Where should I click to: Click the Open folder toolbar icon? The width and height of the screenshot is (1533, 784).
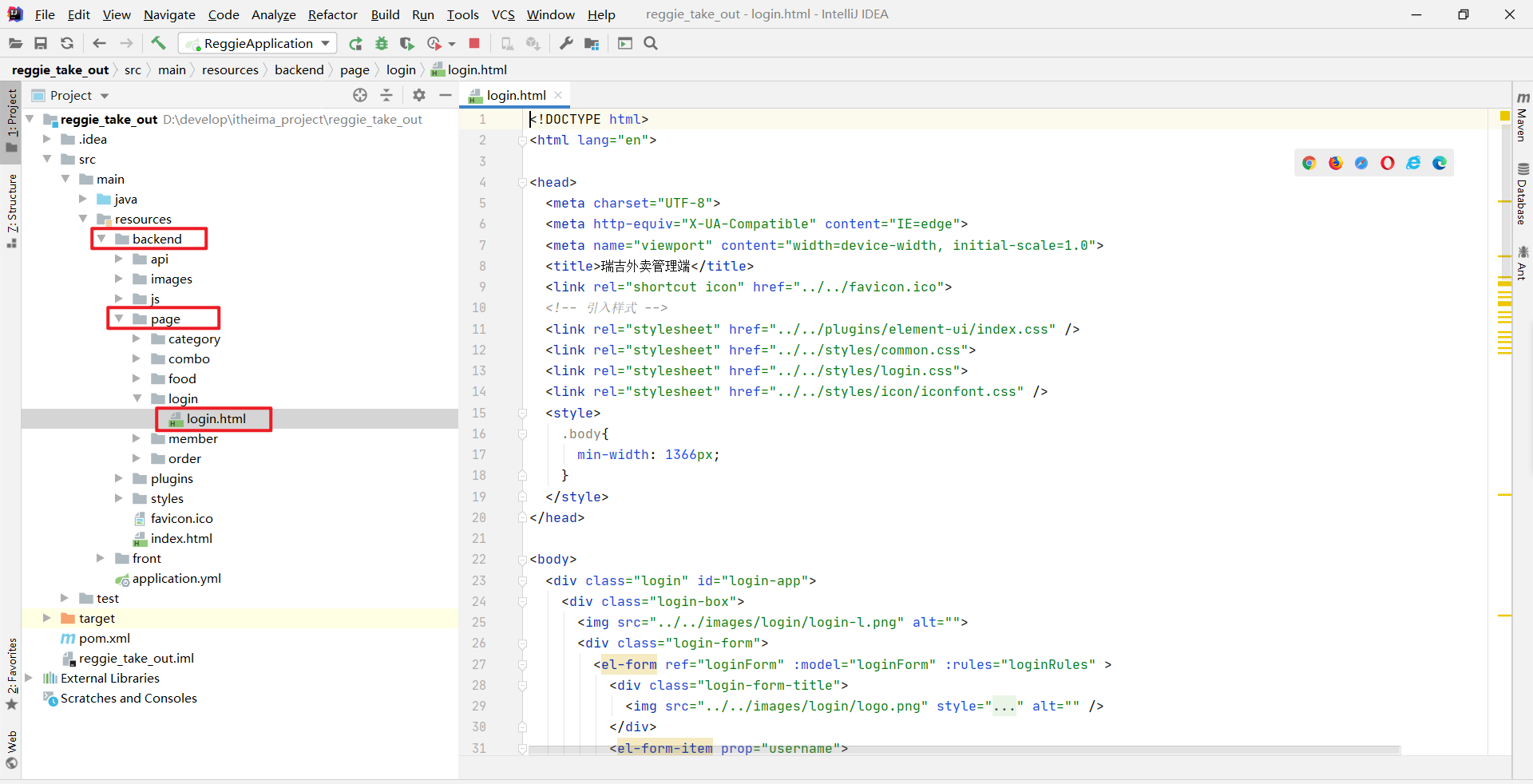15,43
